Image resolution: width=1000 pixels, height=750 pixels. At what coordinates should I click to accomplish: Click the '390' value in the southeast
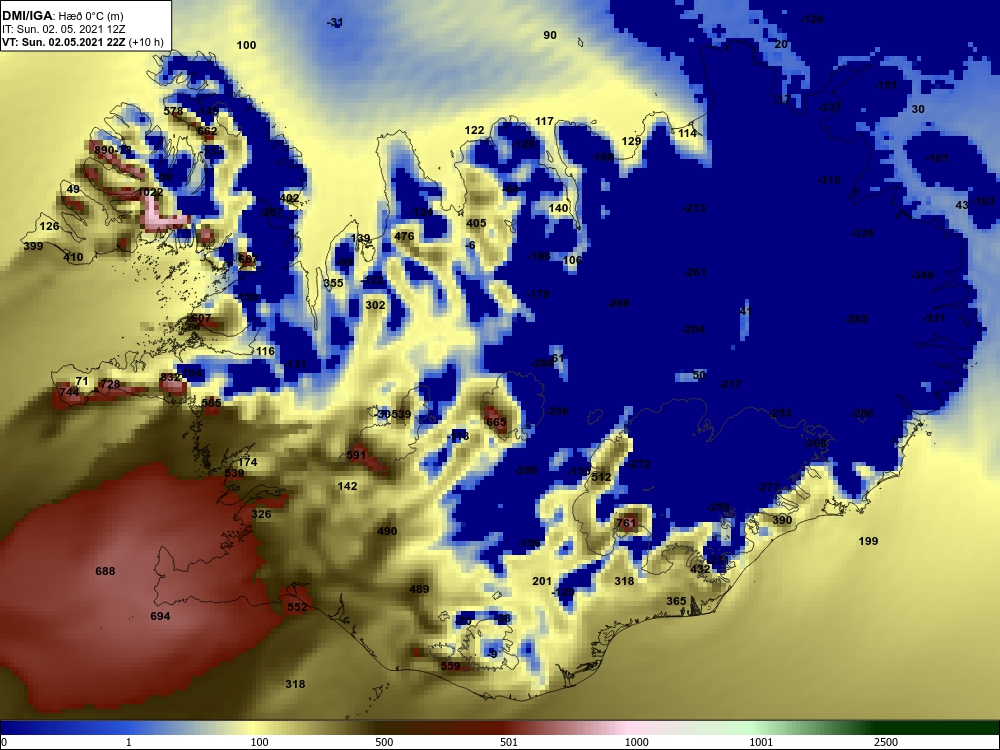point(783,520)
